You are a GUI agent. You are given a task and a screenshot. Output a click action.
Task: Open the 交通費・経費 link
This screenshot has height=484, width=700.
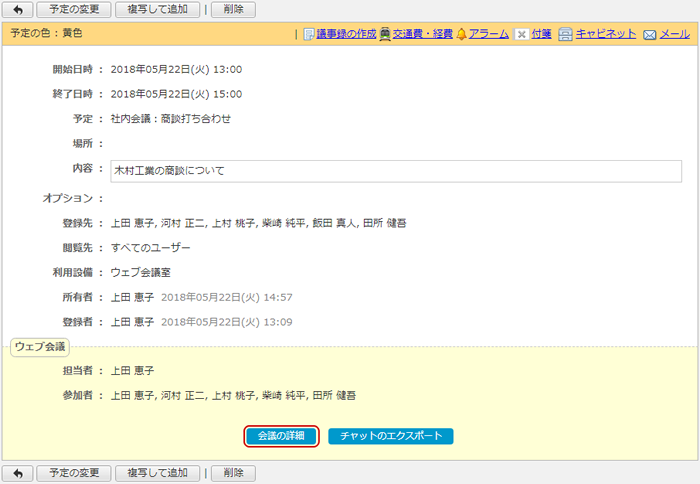[423, 34]
